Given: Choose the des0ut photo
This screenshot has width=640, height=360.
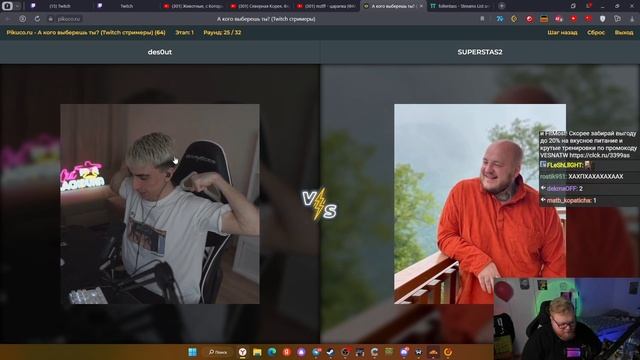Looking at the screenshot, I should pos(160,204).
